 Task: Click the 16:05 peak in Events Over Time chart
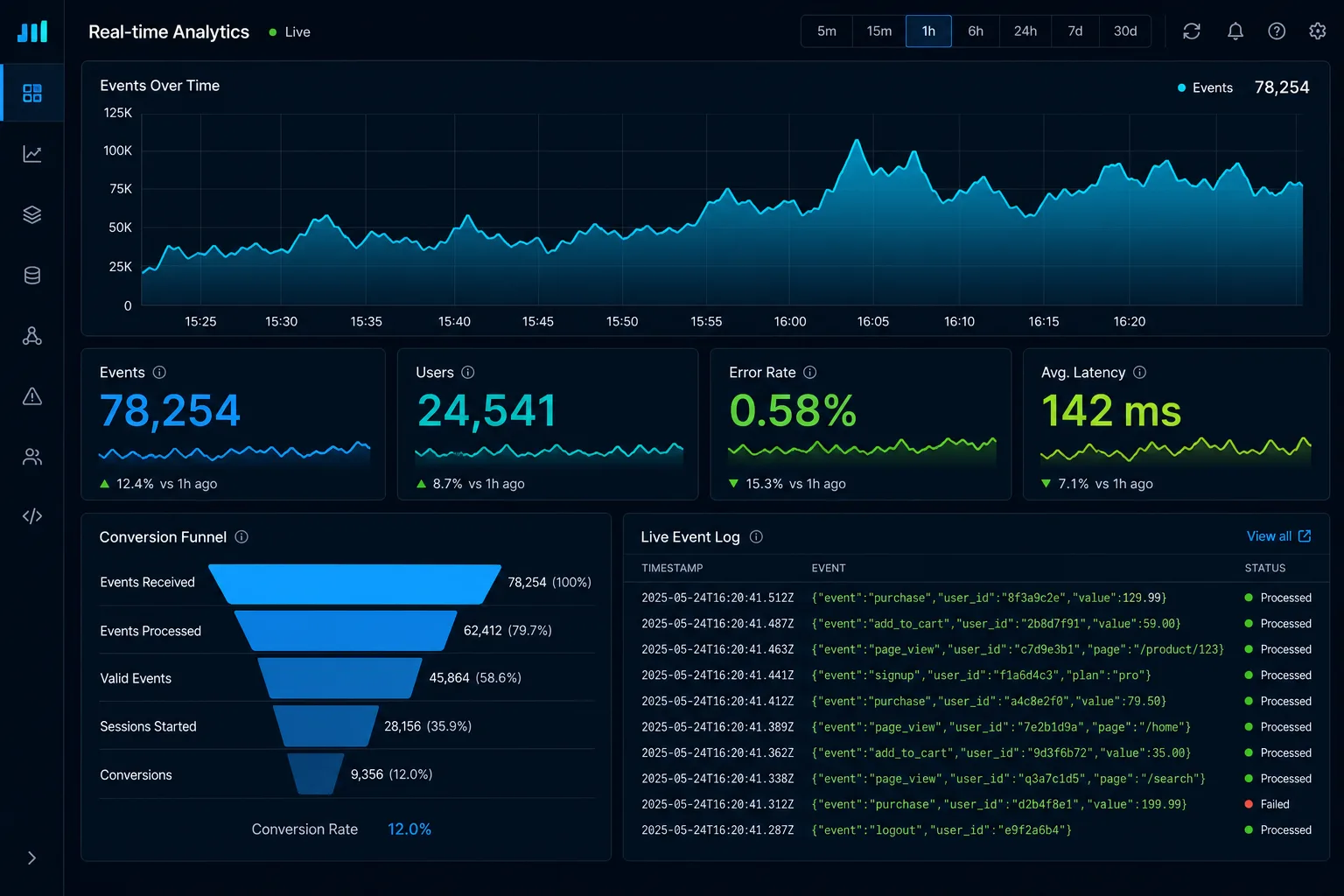pyautogui.click(x=857, y=141)
